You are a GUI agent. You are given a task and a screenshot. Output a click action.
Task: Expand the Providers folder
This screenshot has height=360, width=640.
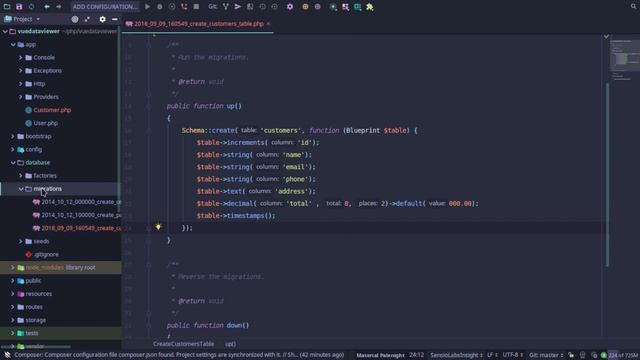(21, 97)
